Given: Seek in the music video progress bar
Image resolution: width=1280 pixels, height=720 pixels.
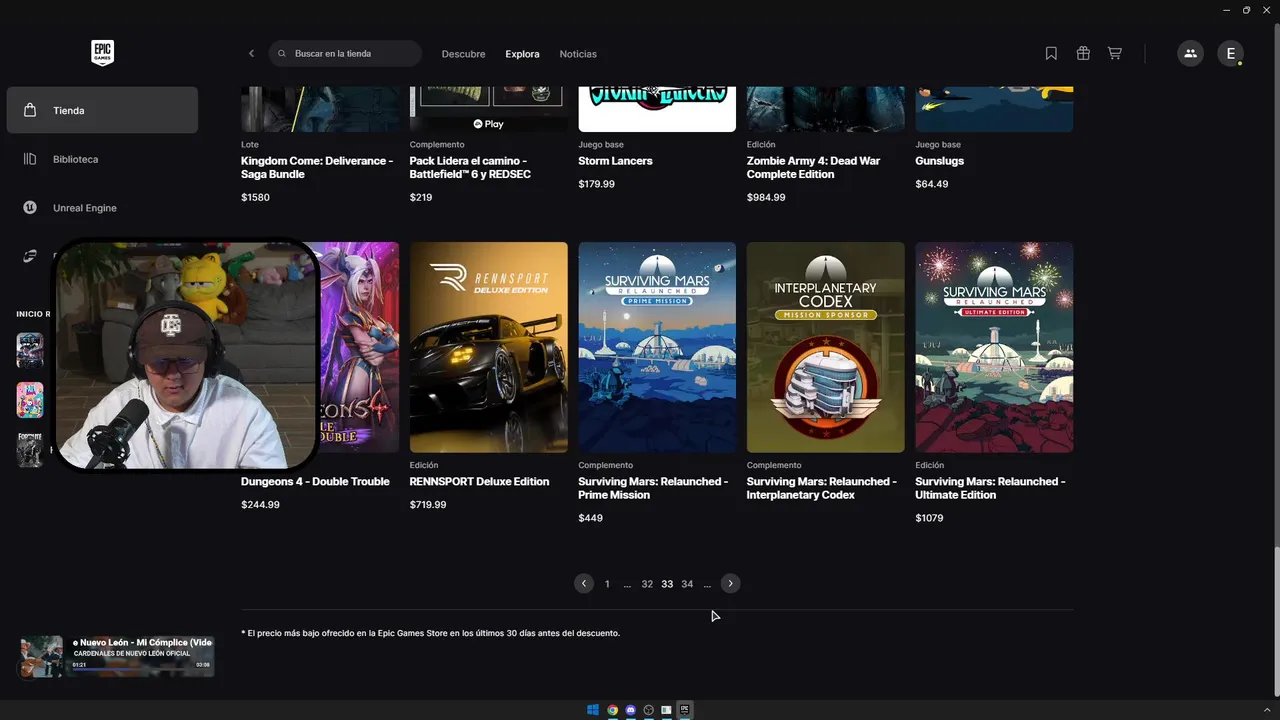Looking at the screenshot, I should (141, 671).
